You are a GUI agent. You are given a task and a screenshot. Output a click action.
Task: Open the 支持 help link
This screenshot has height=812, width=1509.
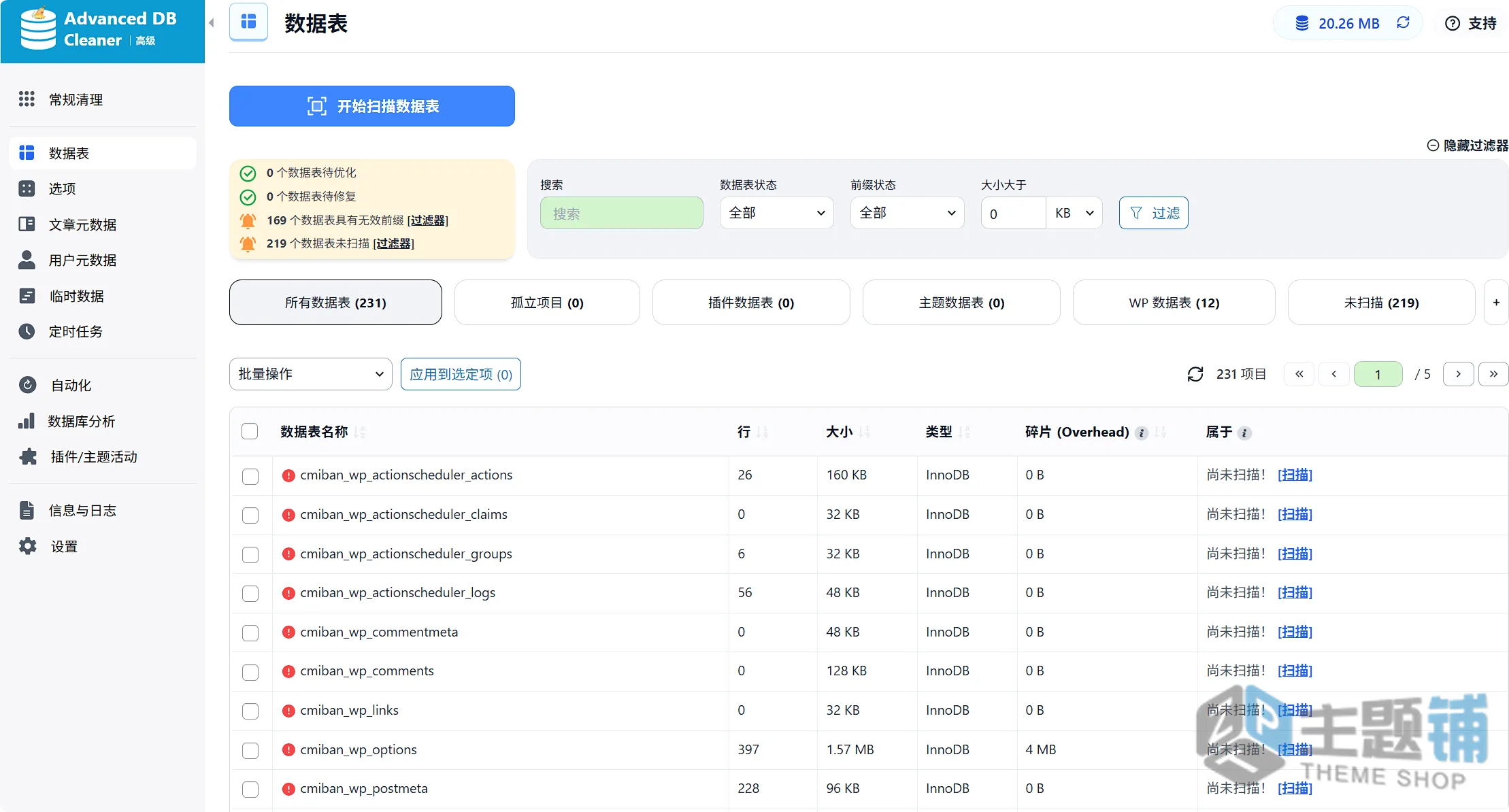tap(1470, 23)
